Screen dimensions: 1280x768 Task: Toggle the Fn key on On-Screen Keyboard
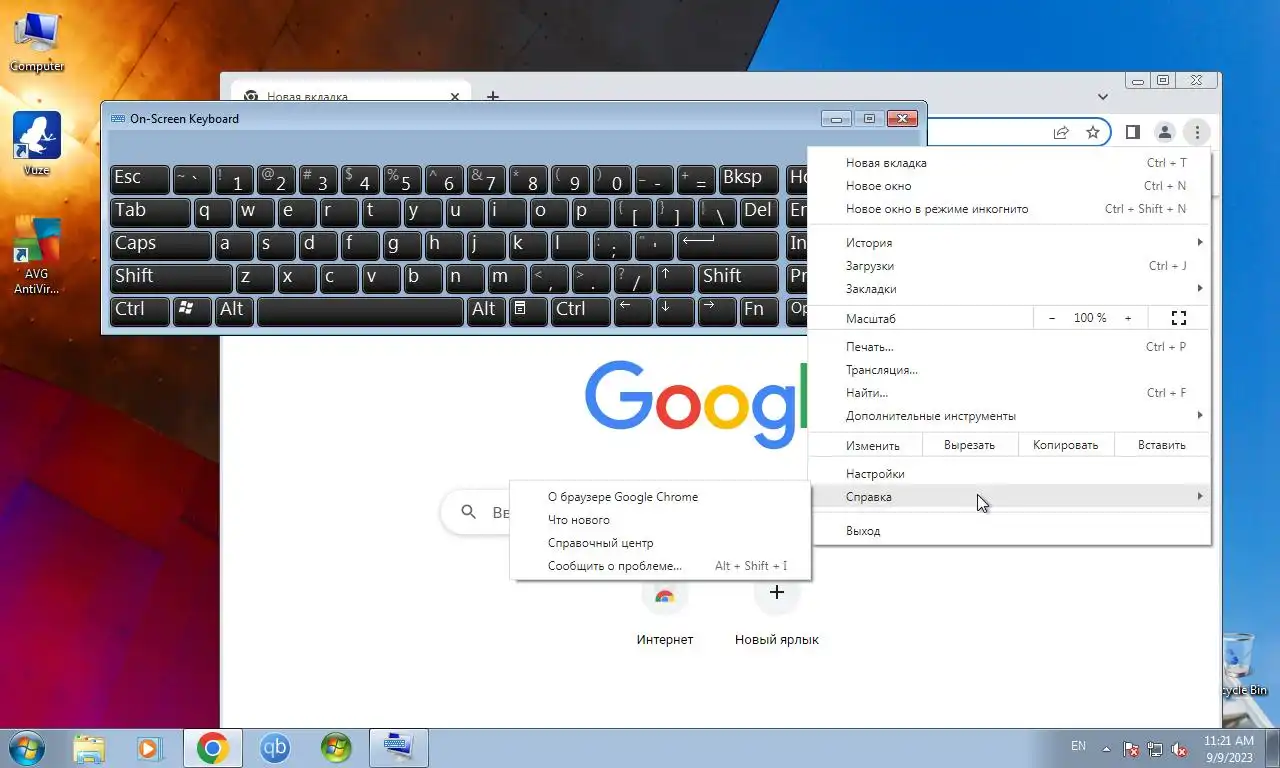pos(759,311)
